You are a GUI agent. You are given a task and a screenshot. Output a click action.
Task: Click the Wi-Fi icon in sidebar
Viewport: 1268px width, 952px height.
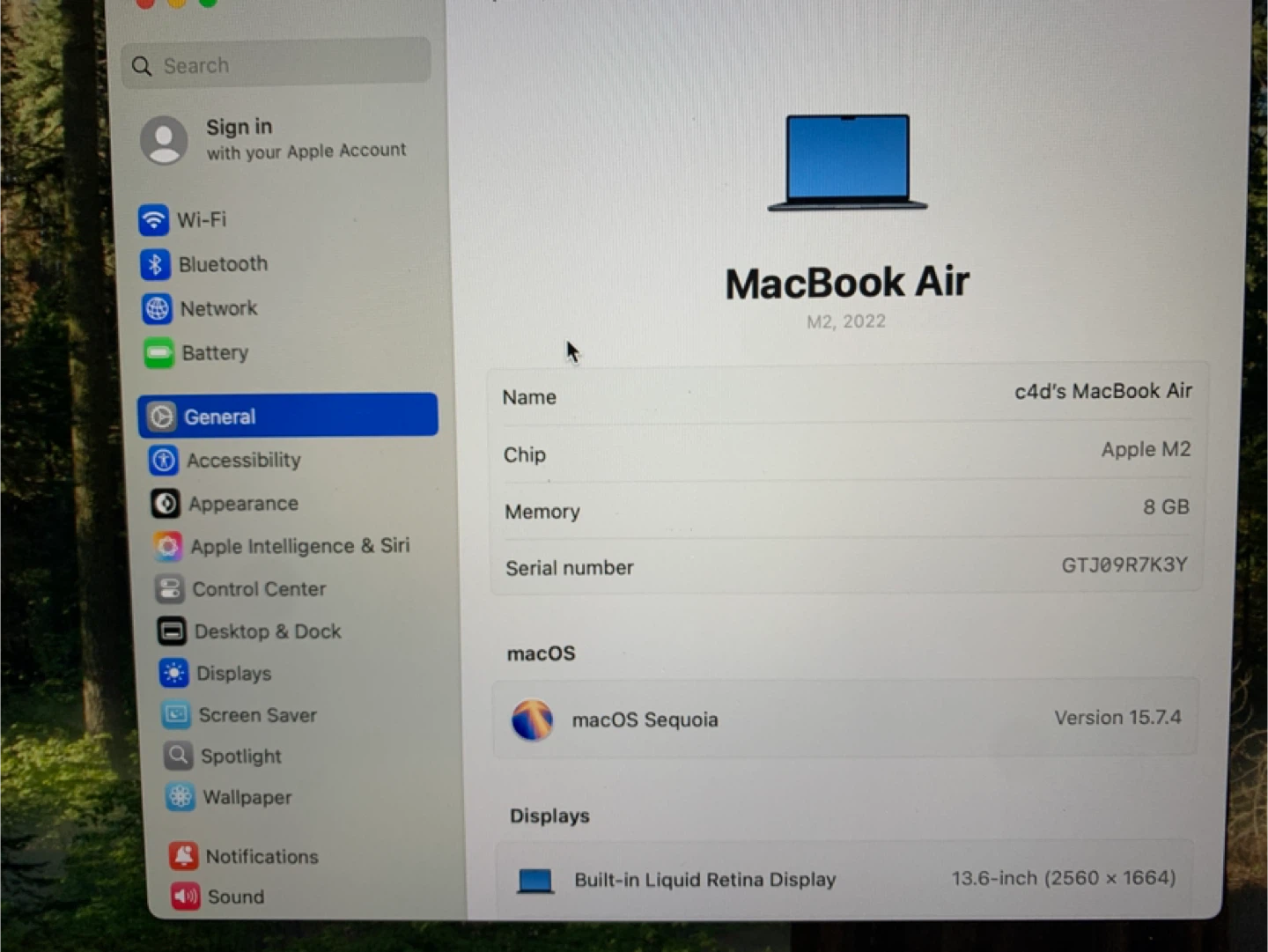pyautogui.click(x=153, y=219)
